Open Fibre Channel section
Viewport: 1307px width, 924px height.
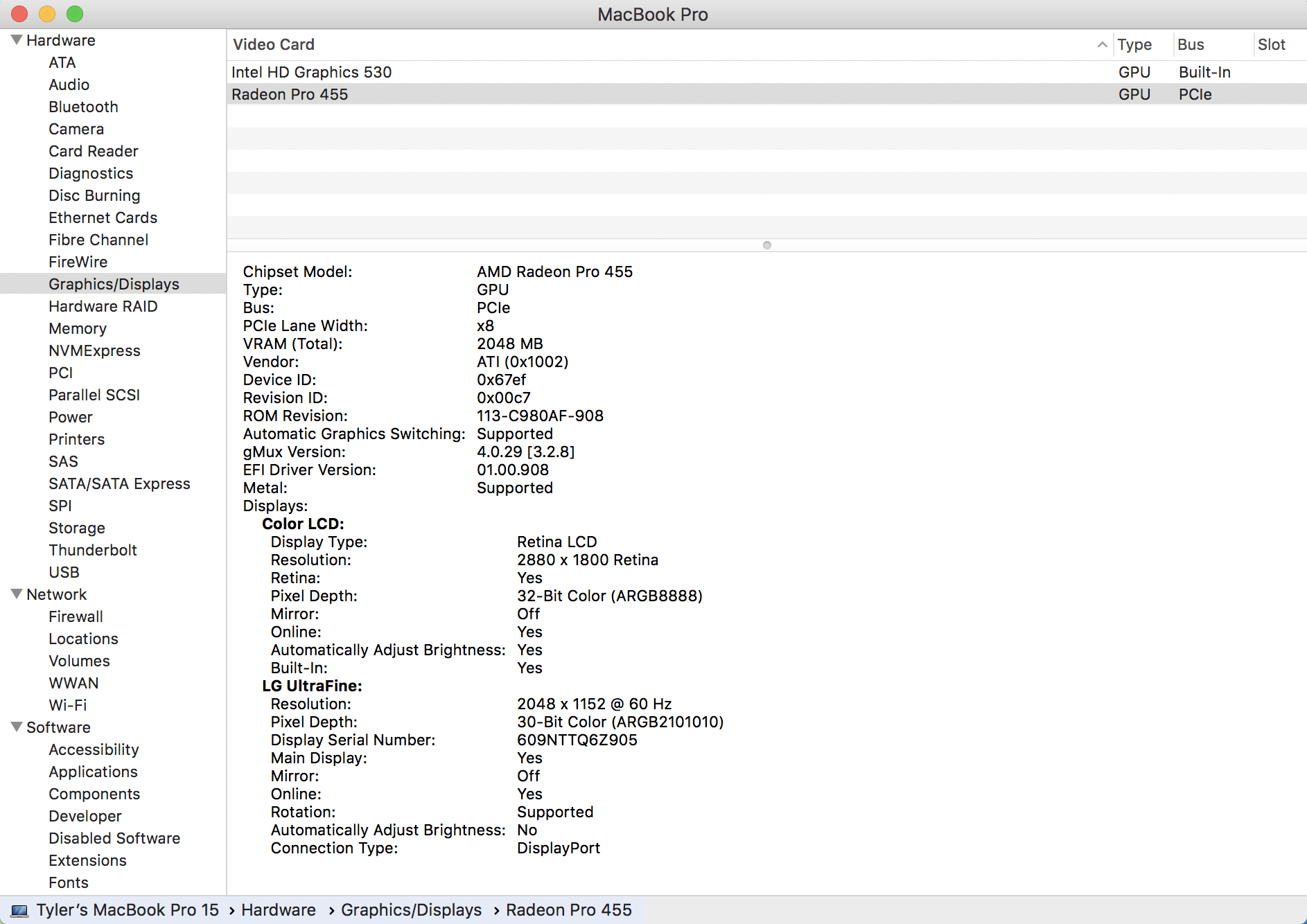coord(98,240)
